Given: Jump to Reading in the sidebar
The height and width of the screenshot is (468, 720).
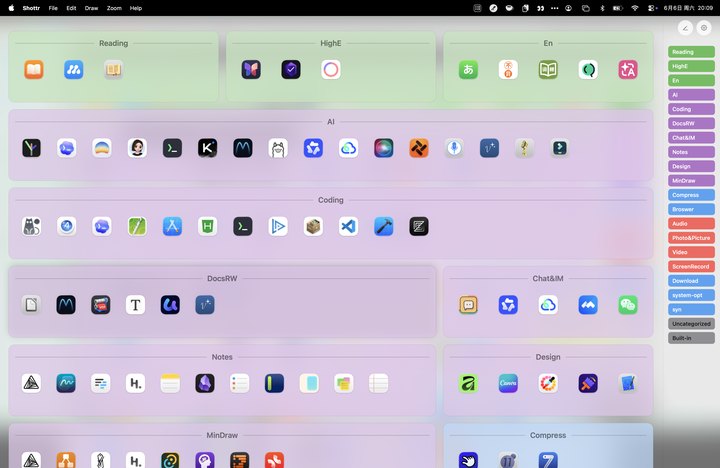Looking at the screenshot, I should [x=691, y=52].
